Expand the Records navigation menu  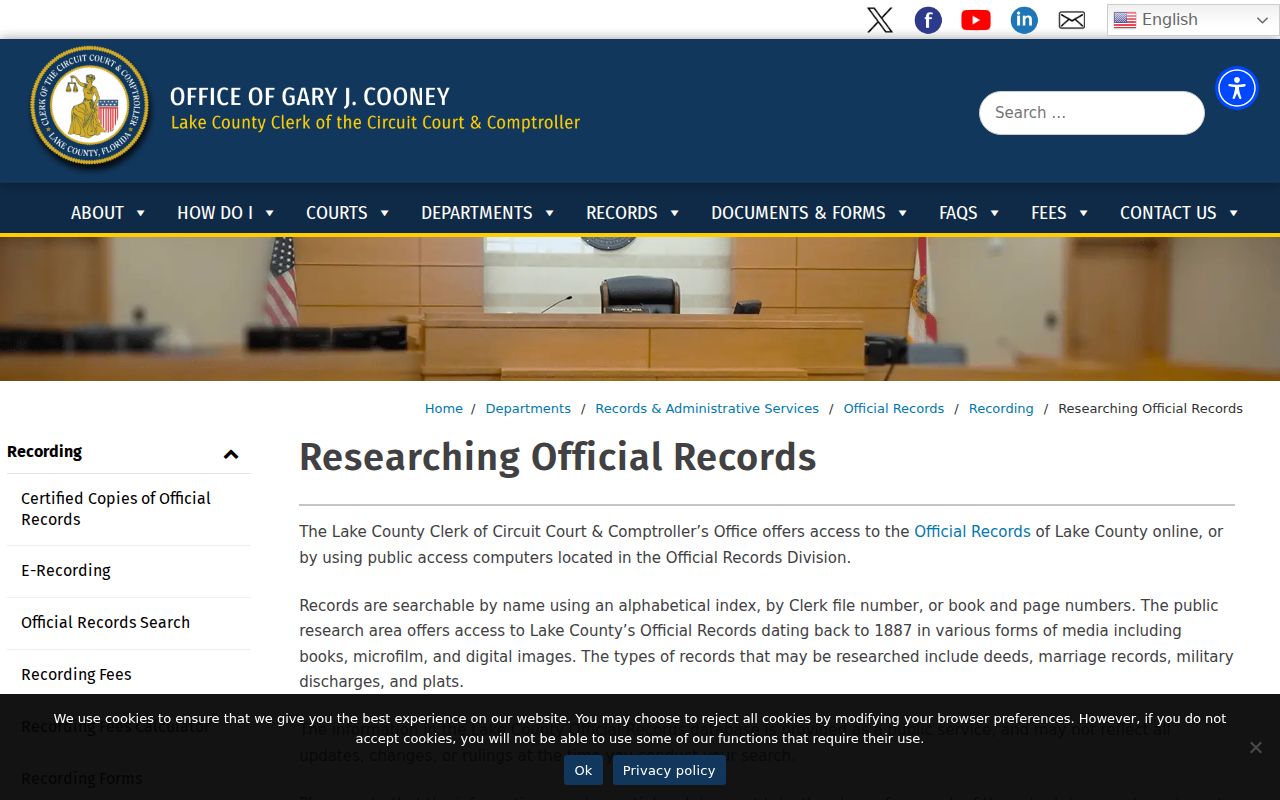pos(633,212)
